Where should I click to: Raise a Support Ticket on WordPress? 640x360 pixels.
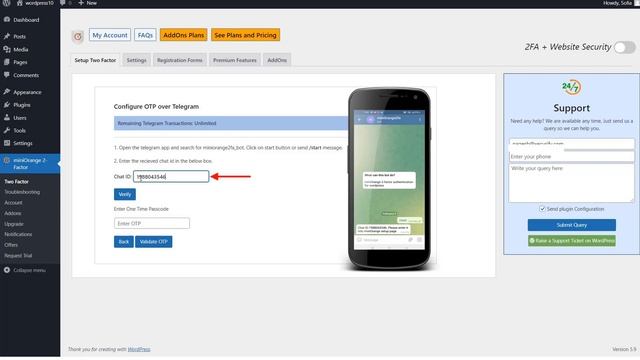pyautogui.click(x=571, y=241)
